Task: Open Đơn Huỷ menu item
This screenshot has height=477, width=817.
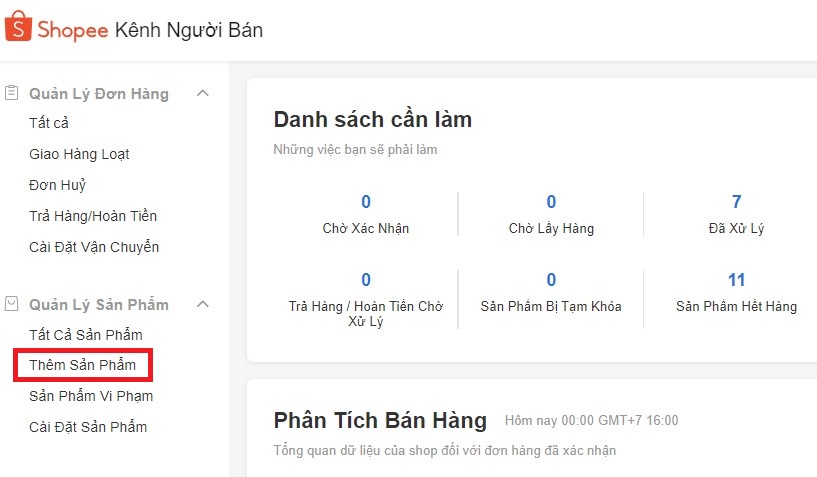Action: (x=57, y=185)
